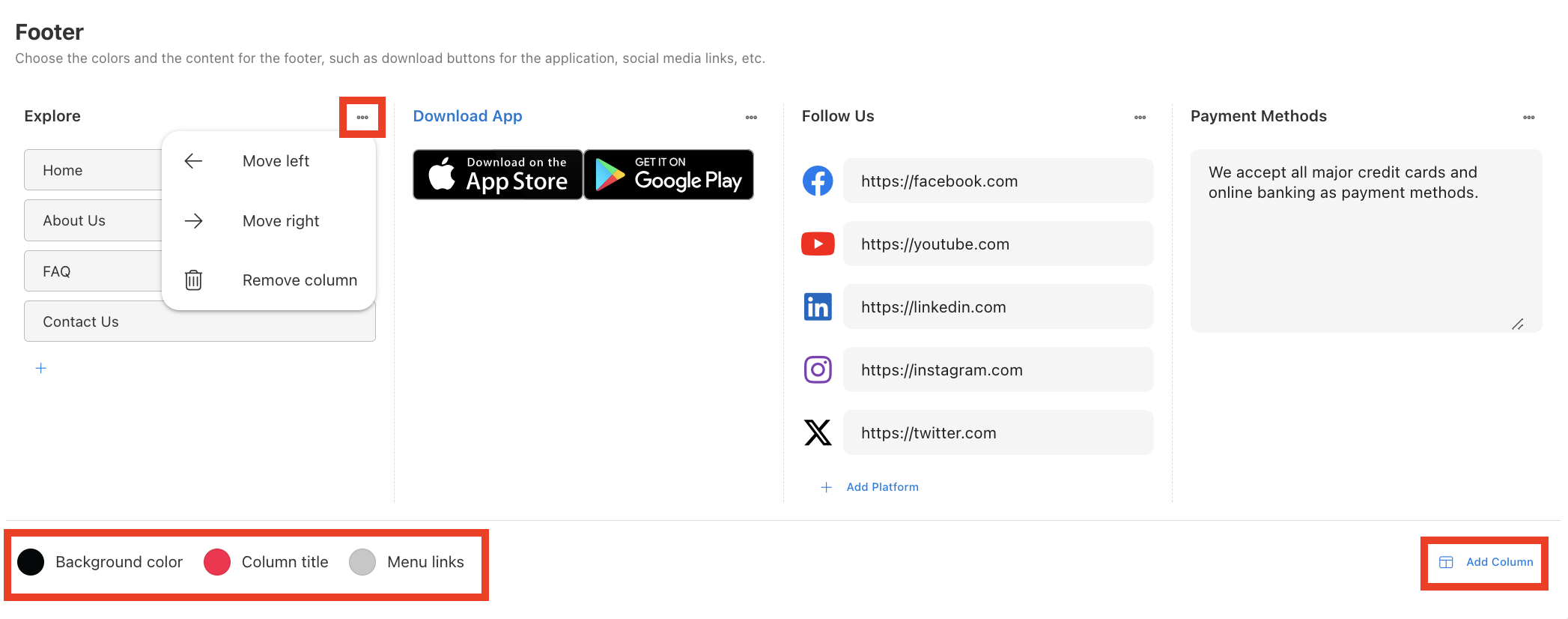1568x619 pixels.
Task: Click the trash icon beside Remove column
Action: point(193,280)
